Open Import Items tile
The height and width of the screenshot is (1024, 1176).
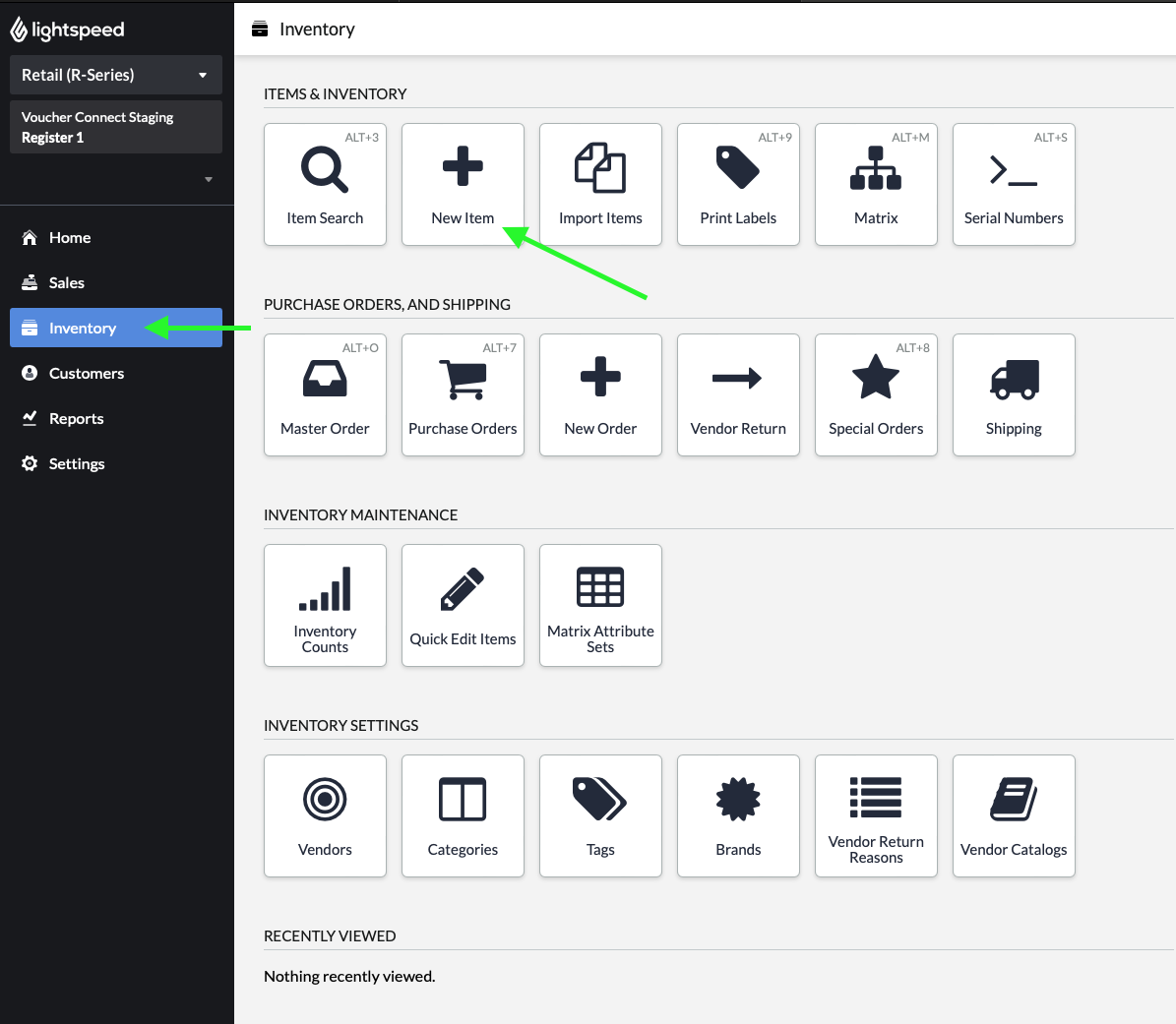pos(600,184)
